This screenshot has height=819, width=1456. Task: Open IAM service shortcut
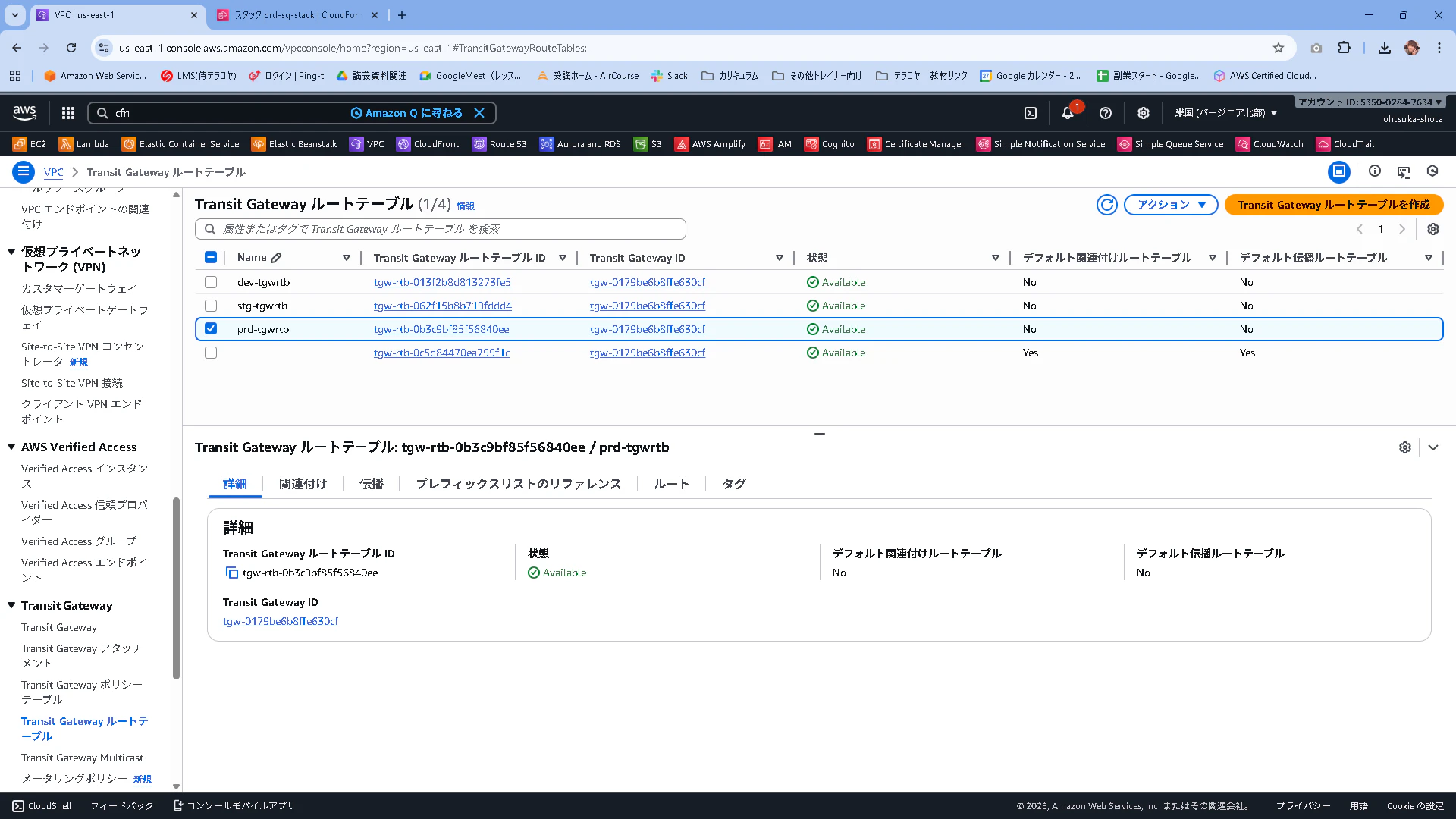[x=775, y=144]
